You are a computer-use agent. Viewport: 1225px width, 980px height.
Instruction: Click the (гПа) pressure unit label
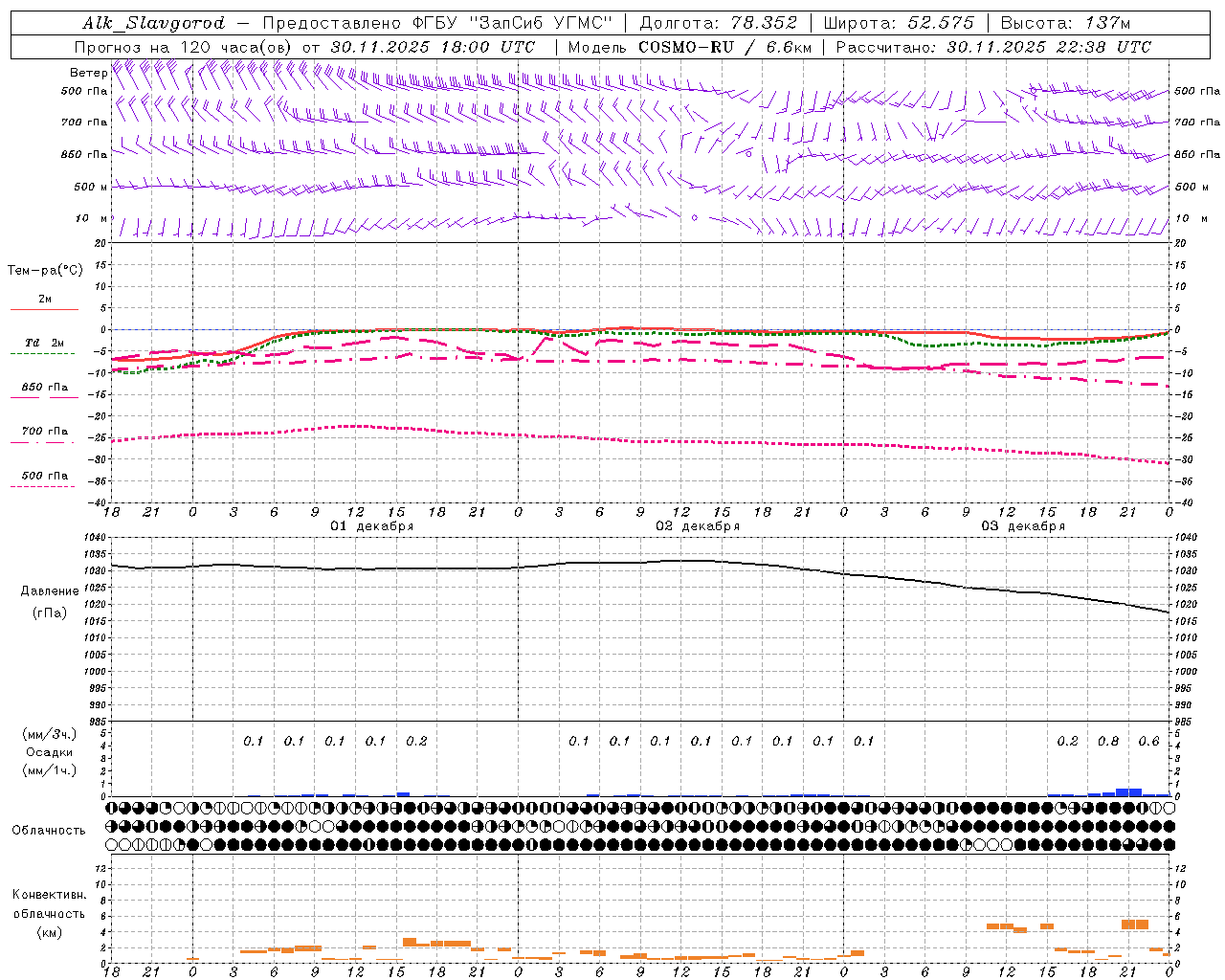pyautogui.click(x=50, y=613)
